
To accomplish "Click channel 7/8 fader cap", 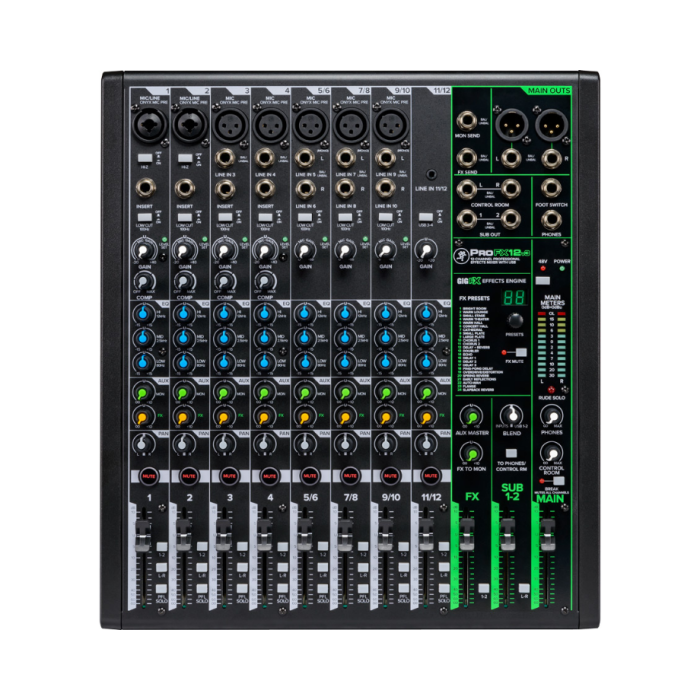I will [345, 535].
